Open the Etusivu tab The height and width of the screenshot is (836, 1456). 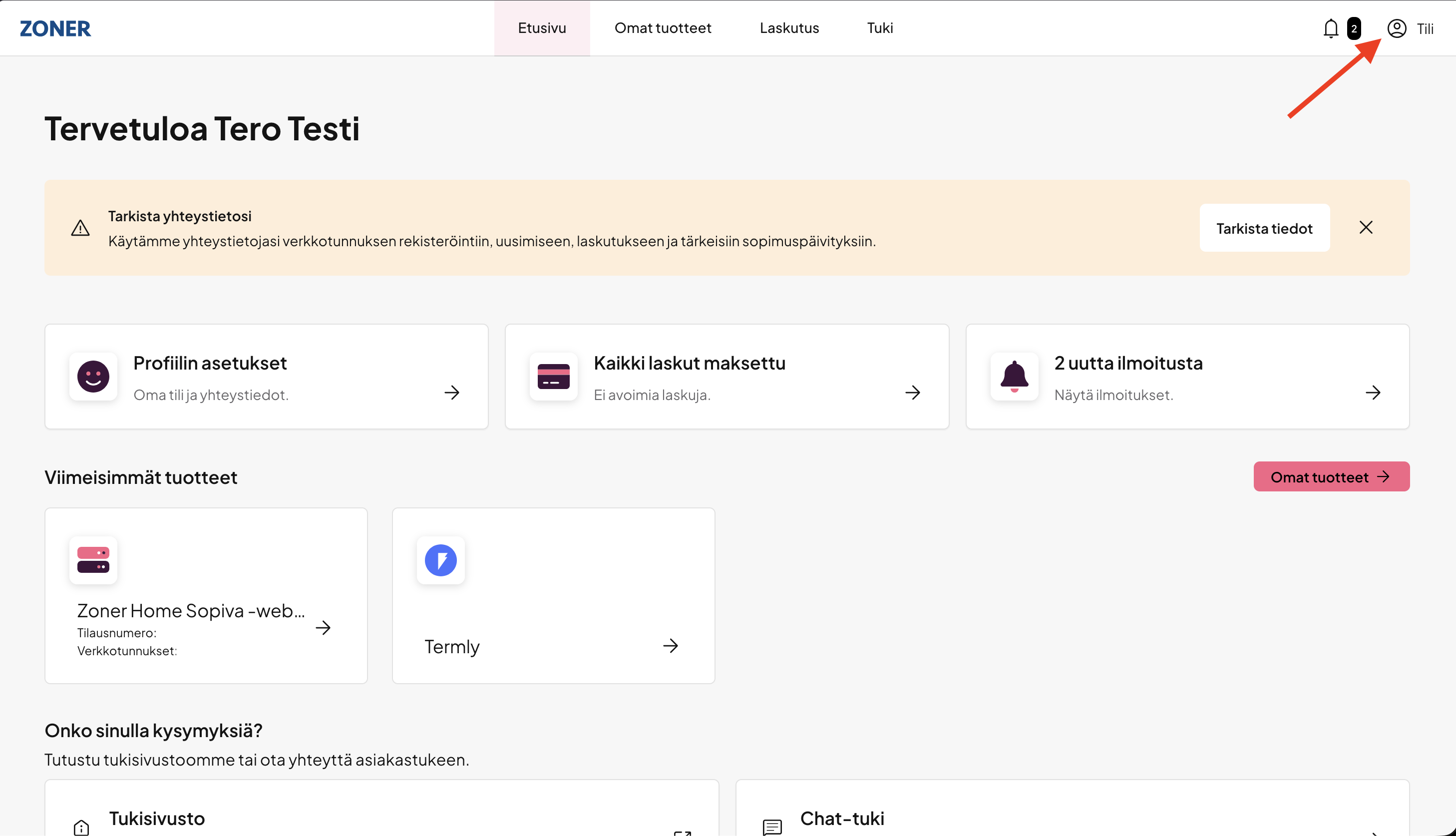[542, 28]
